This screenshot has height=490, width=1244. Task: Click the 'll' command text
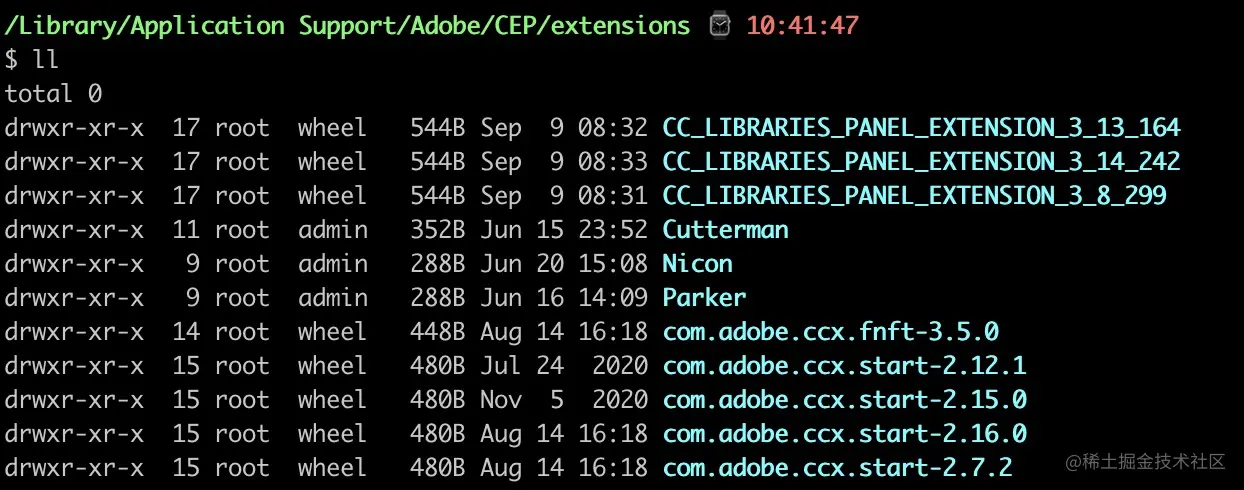coord(46,60)
